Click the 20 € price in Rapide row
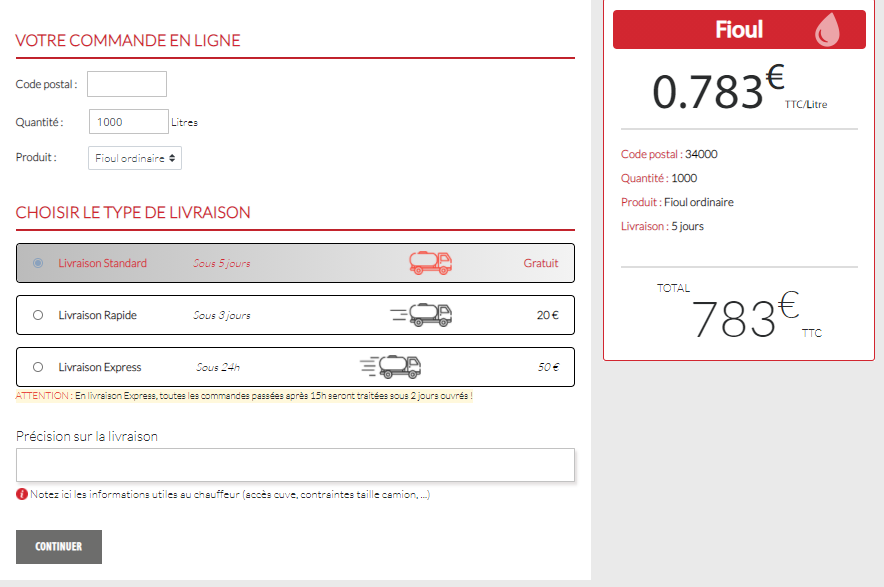Image resolution: width=884 pixels, height=587 pixels. 547,315
